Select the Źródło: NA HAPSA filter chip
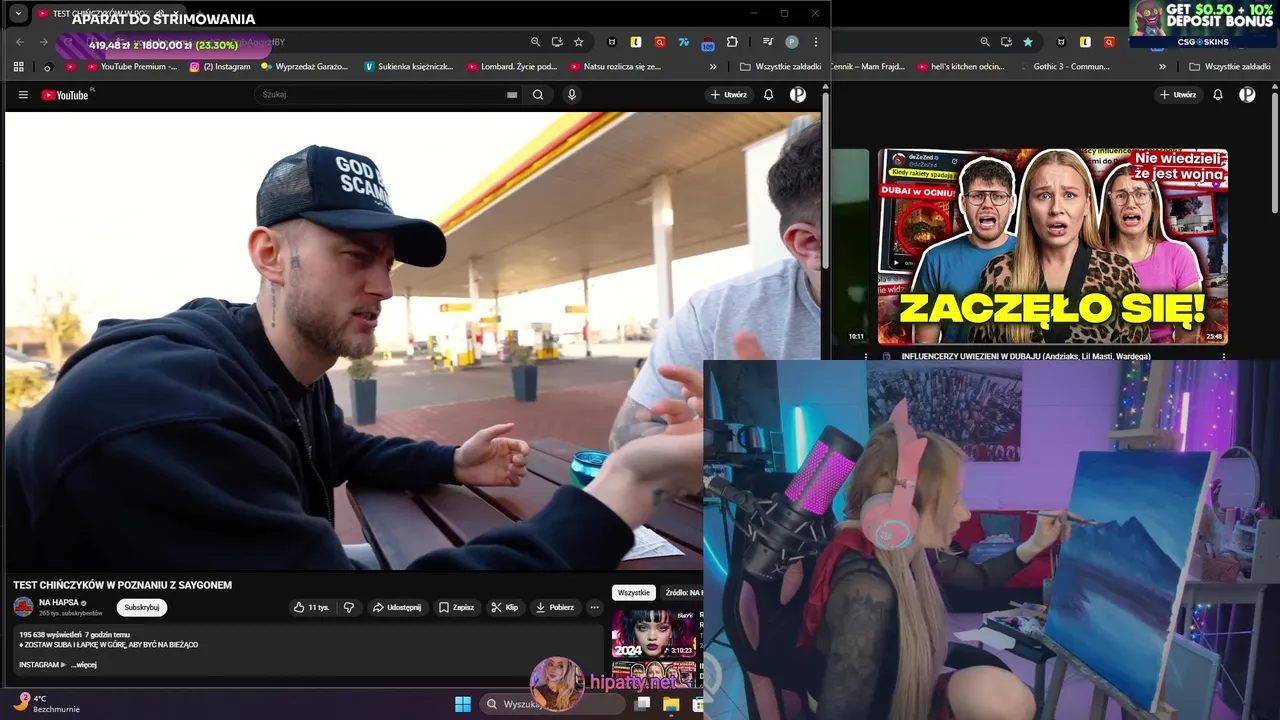The width and height of the screenshot is (1280, 720). 684,593
